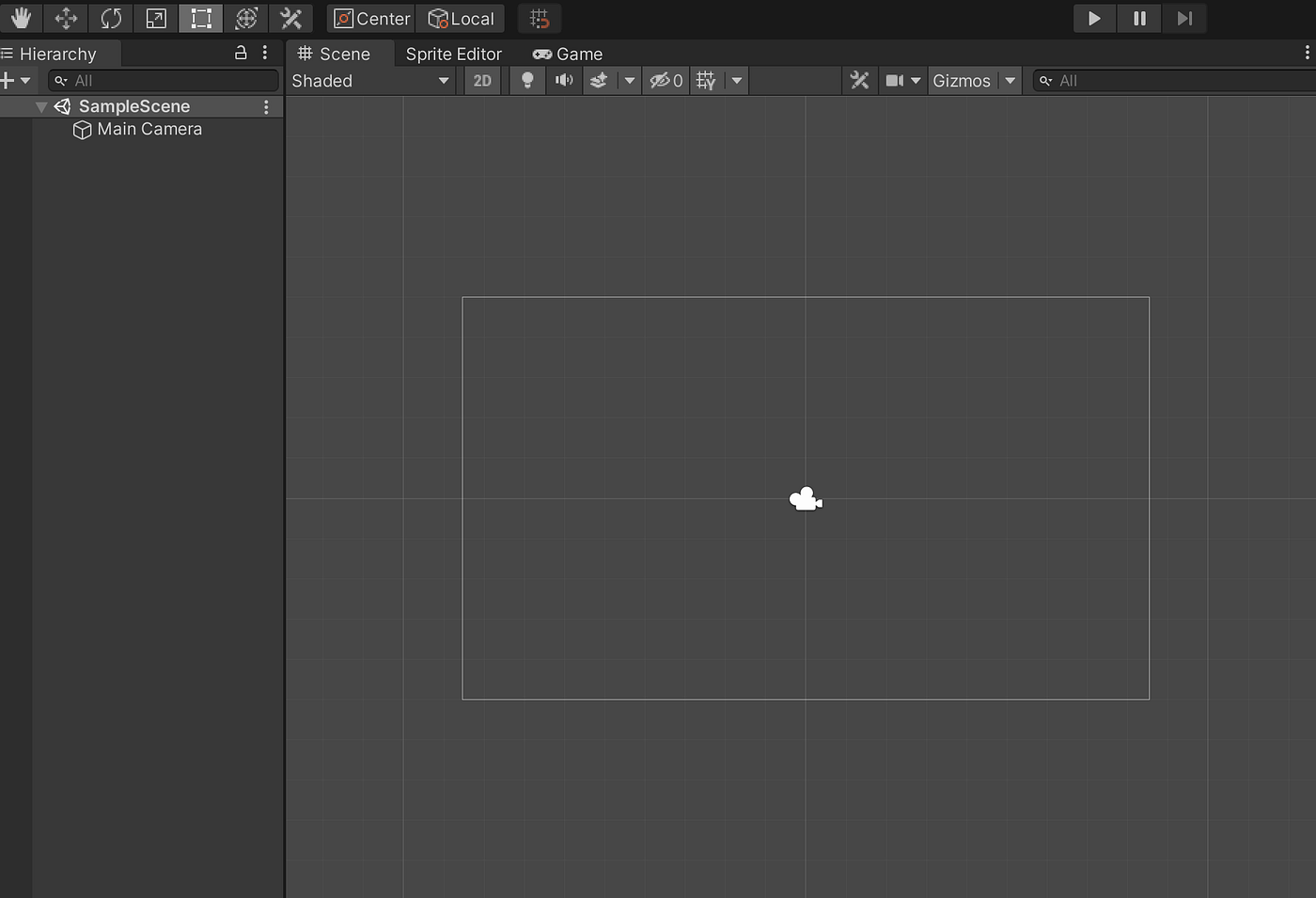This screenshot has height=898, width=1316.
Task: Open the Shaded draw mode dropdown
Action: coord(370,81)
